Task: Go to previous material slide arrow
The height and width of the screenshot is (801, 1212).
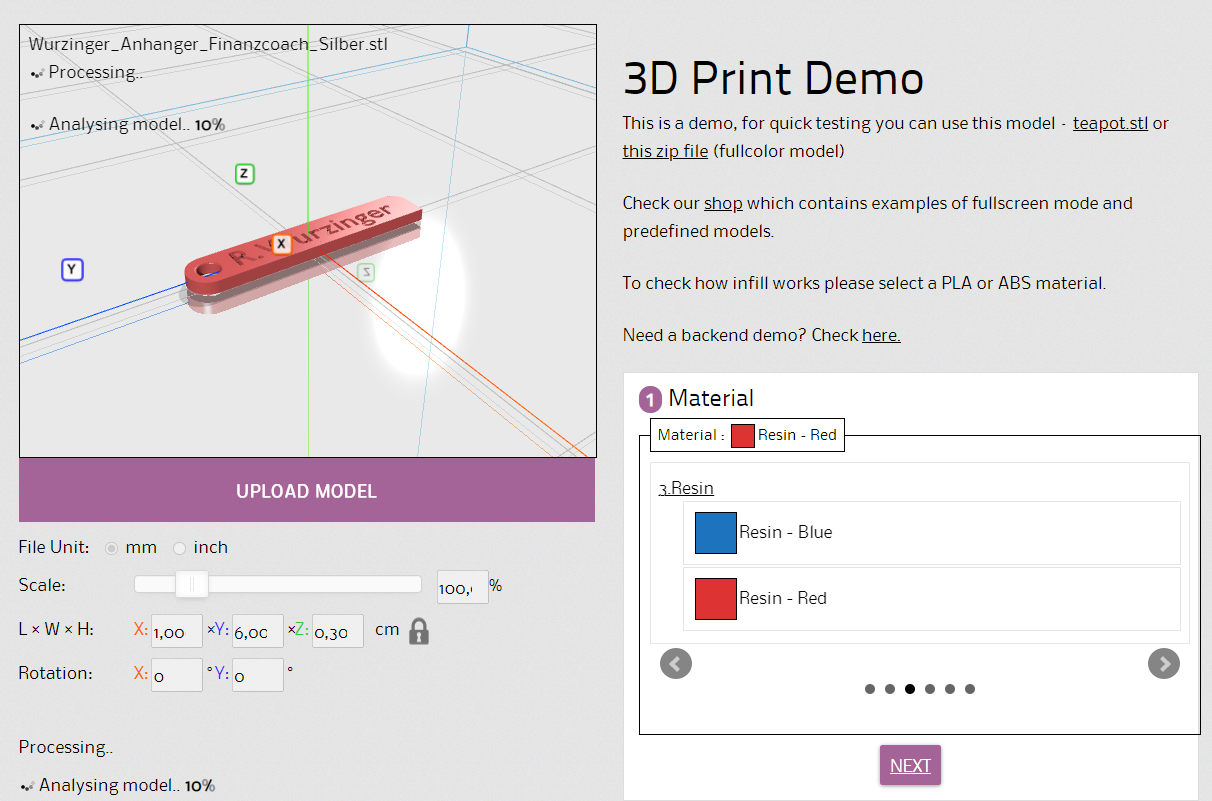Action: coord(676,663)
